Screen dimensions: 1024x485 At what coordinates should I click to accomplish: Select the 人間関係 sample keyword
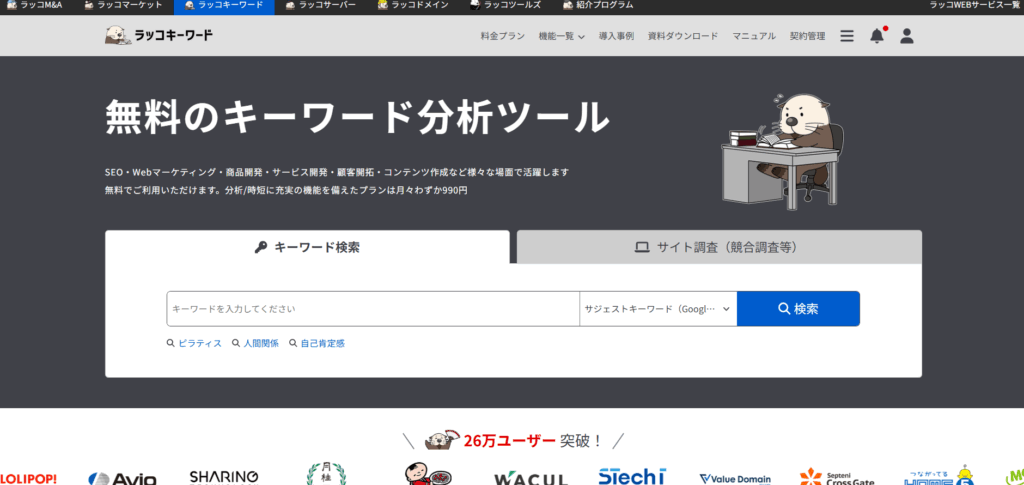click(x=261, y=343)
